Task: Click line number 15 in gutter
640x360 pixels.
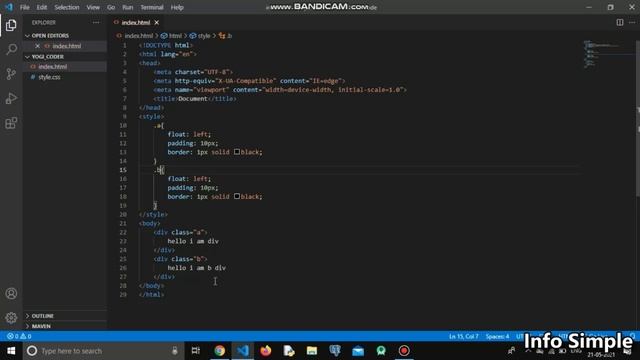Action: (x=123, y=170)
